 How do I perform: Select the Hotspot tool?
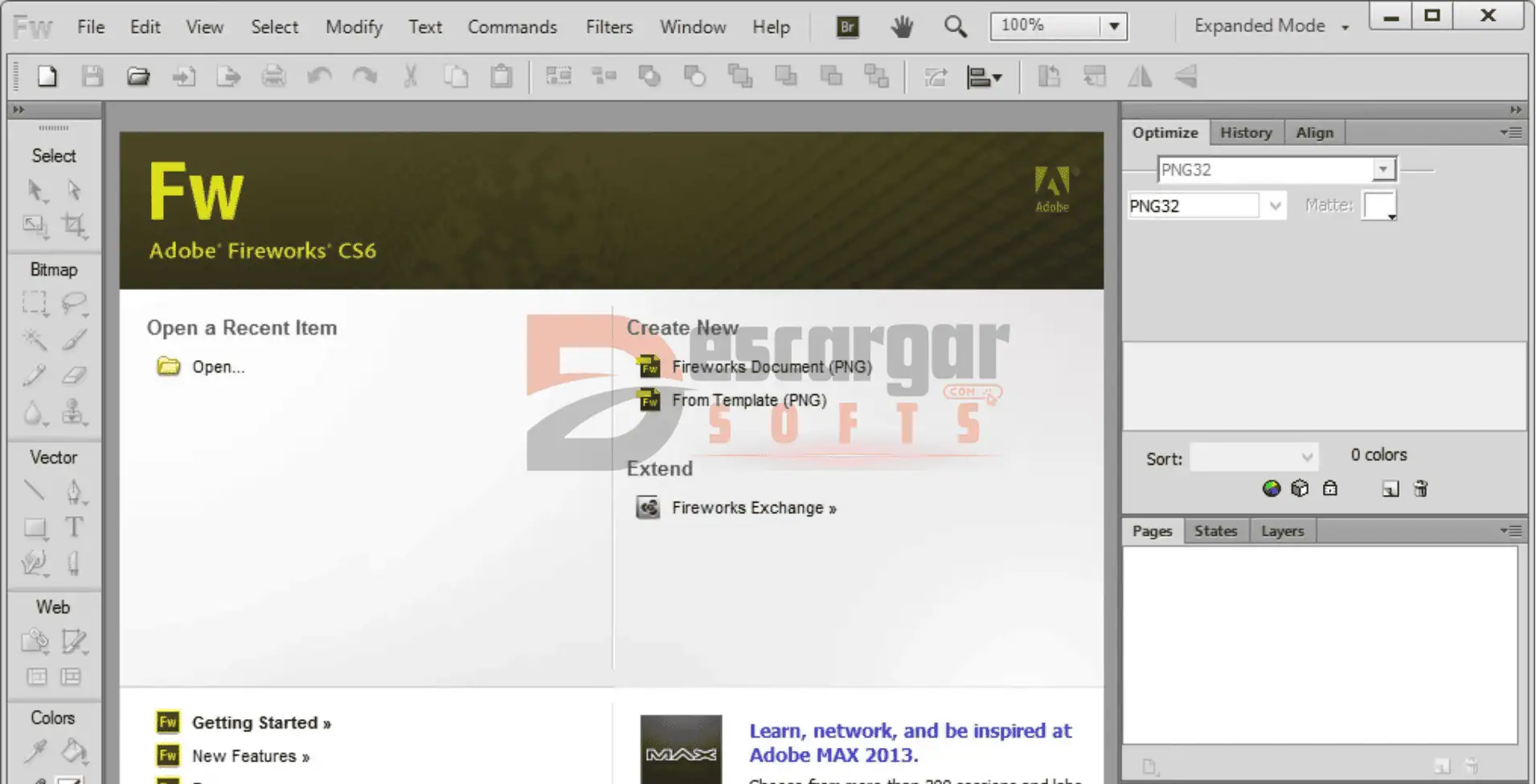[x=35, y=641]
